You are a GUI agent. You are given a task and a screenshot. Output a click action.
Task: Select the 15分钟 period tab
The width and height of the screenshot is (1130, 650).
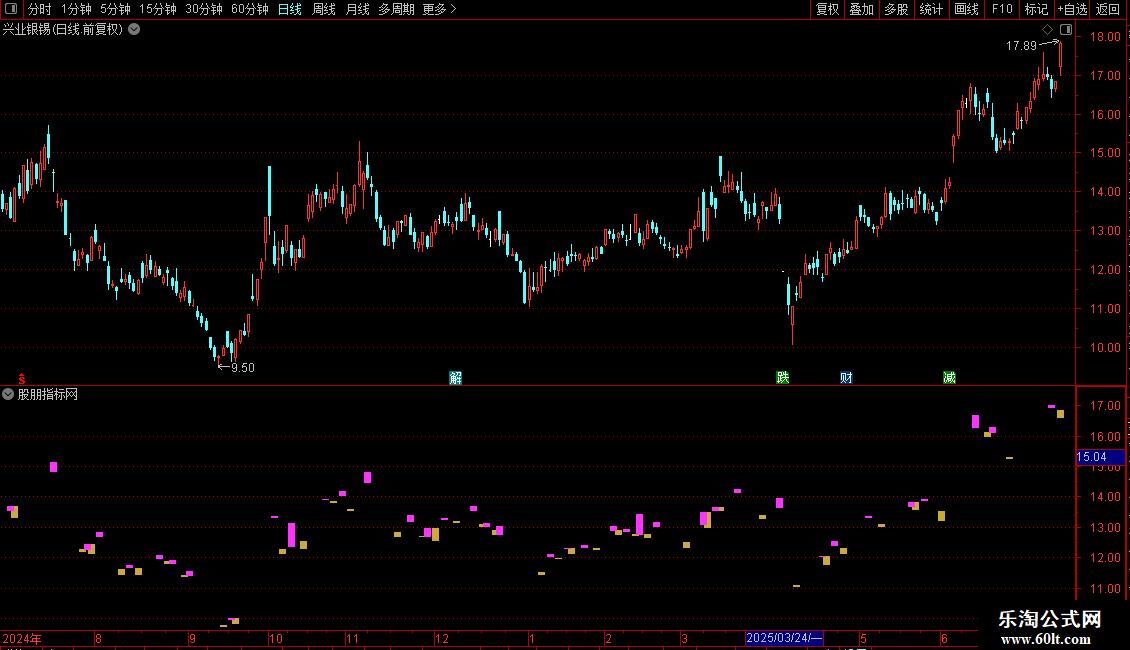157,9
